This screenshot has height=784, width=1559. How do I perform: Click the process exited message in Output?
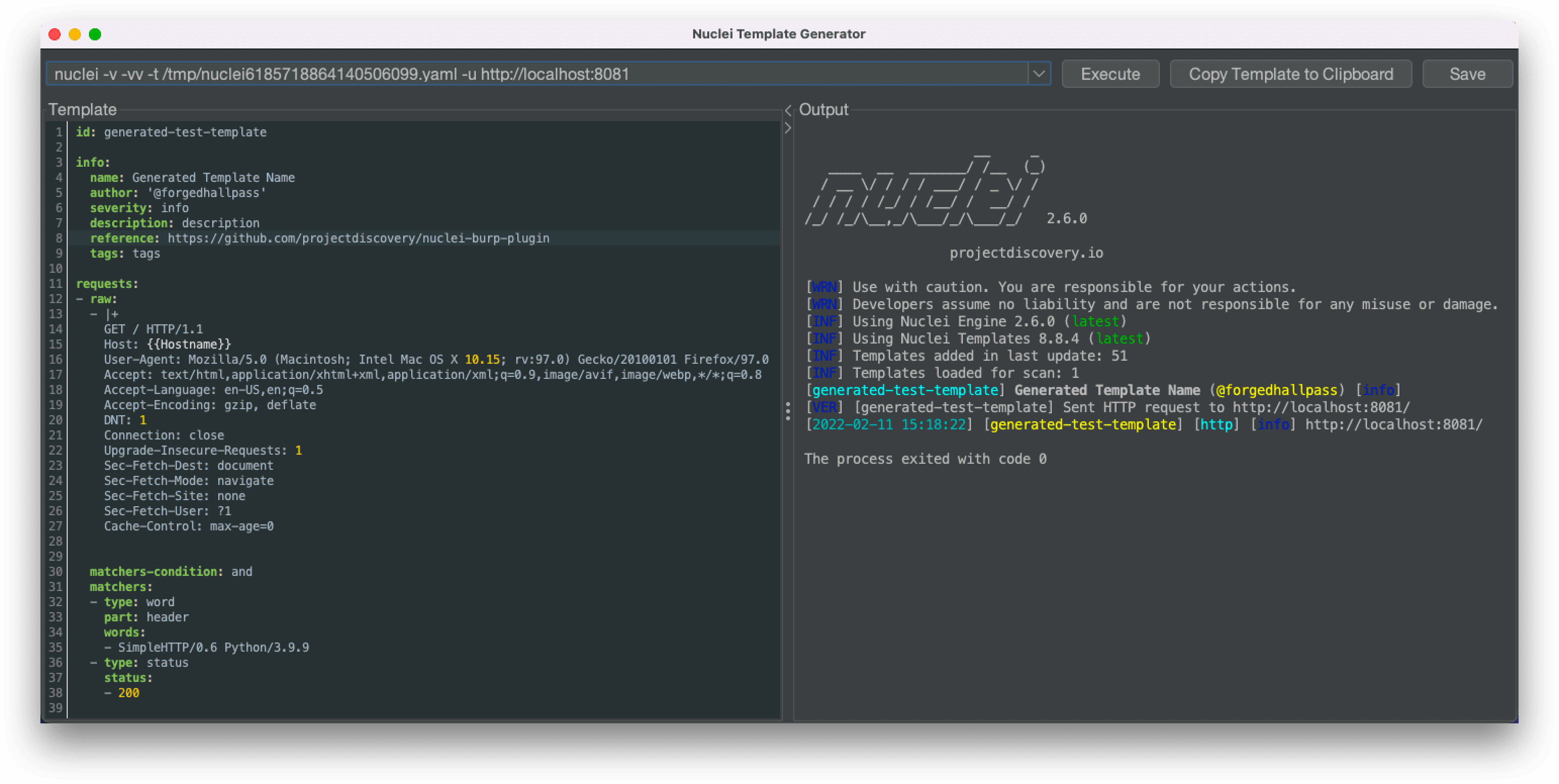[x=925, y=459]
